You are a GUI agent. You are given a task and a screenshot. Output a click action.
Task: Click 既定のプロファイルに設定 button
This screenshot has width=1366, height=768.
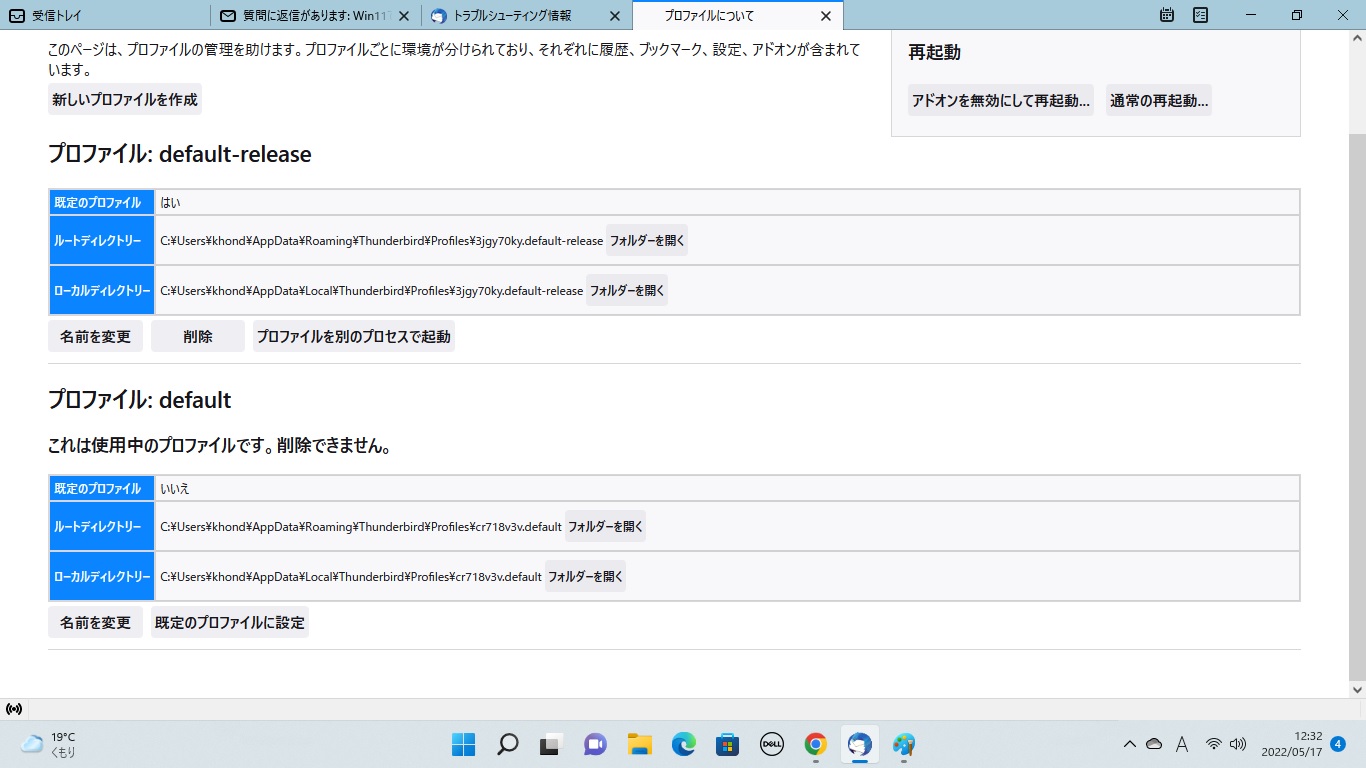click(x=229, y=623)
